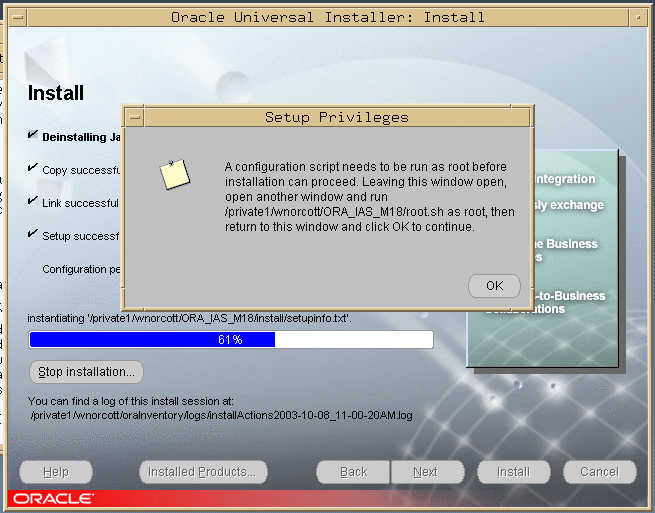Click the Oracle logo in the footer

[x=53, y=499]
